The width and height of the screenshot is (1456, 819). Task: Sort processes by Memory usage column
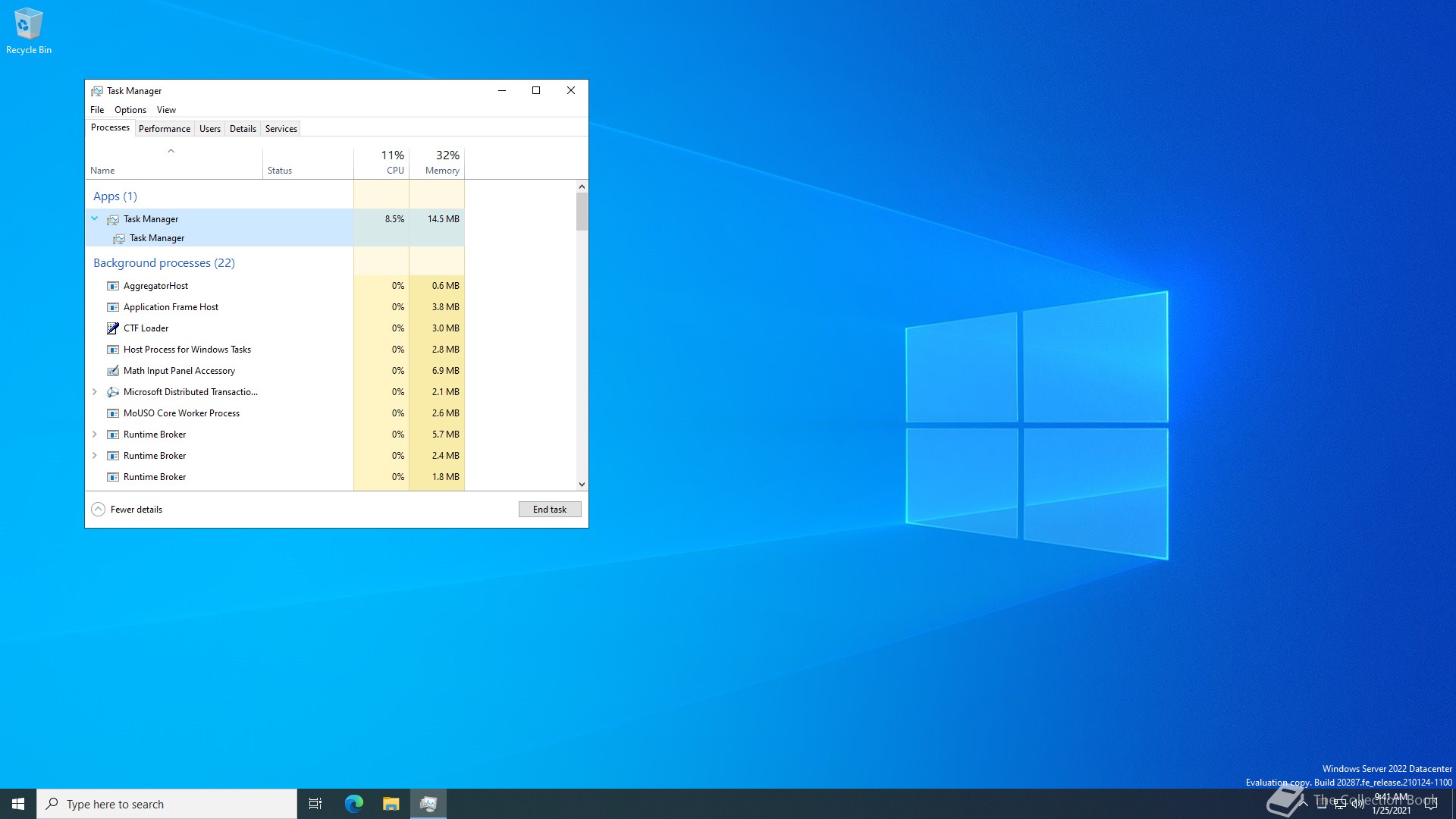click(x=437, y=162)
